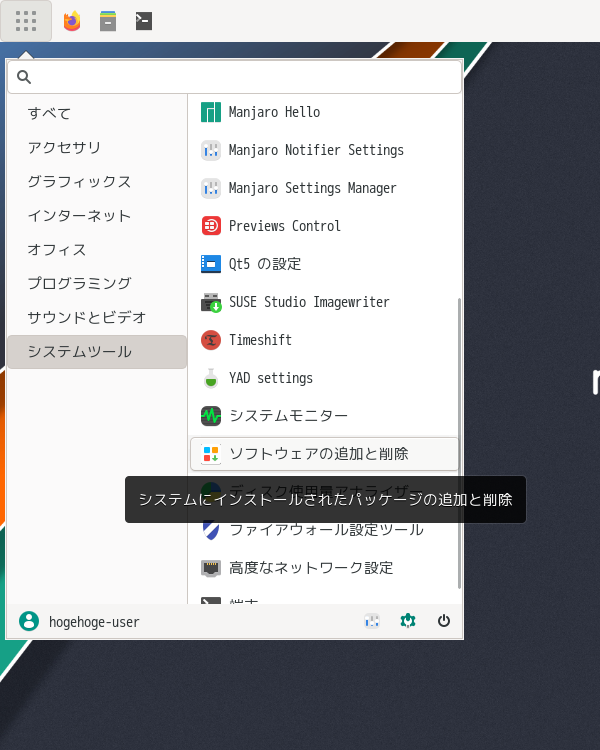
Task: Click the Manjaro Hello icon
Action: click(211, 112)
